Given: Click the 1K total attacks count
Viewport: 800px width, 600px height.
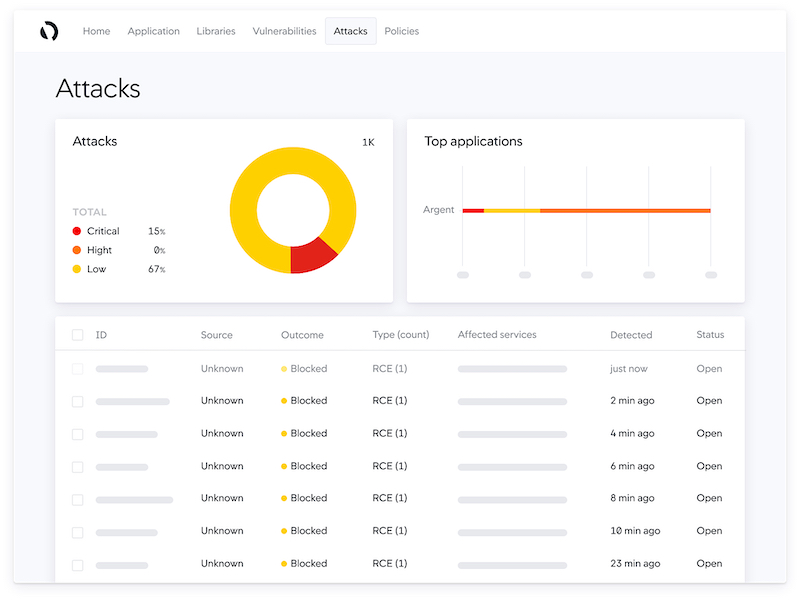Looking at the screenshot, I should (368, 142).
